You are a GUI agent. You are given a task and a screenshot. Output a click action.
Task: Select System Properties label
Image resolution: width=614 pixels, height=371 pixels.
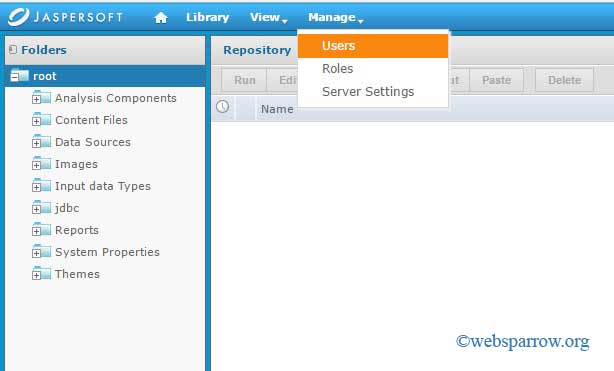pos(107,252)
